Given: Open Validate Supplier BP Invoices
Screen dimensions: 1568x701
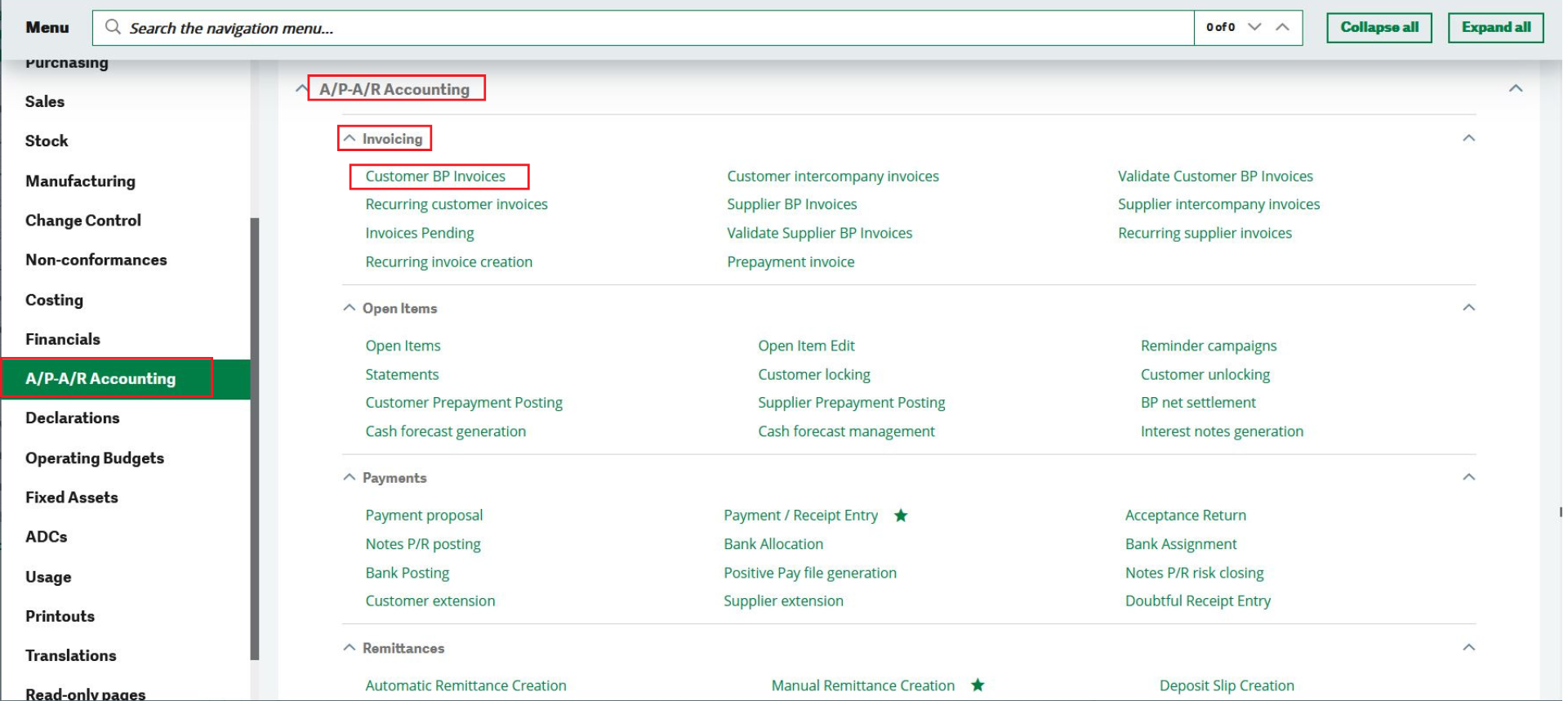Looking at the screenshot, I should [x=820, y=233].
